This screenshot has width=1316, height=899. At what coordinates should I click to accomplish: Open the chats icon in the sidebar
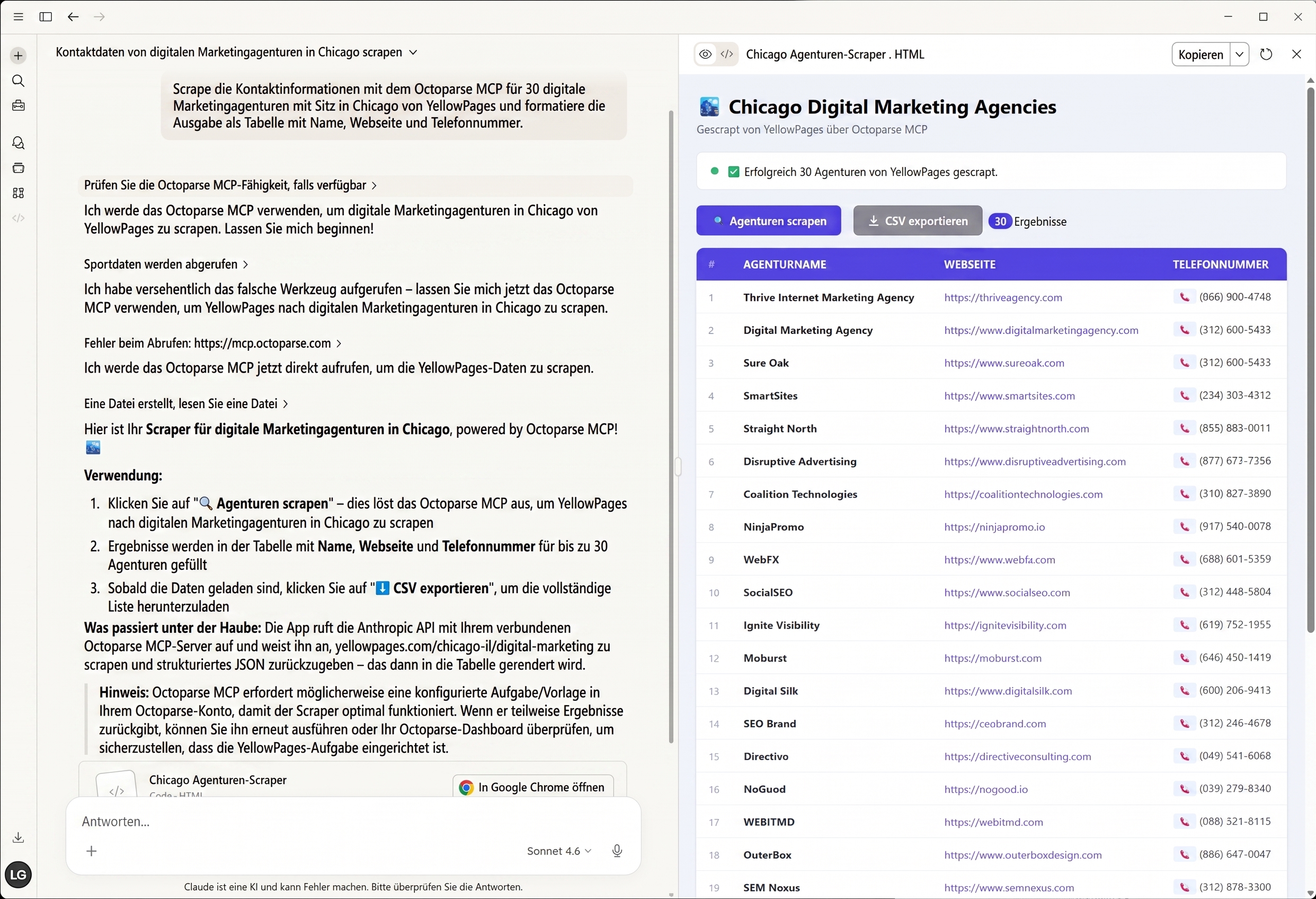coord(18,143)
